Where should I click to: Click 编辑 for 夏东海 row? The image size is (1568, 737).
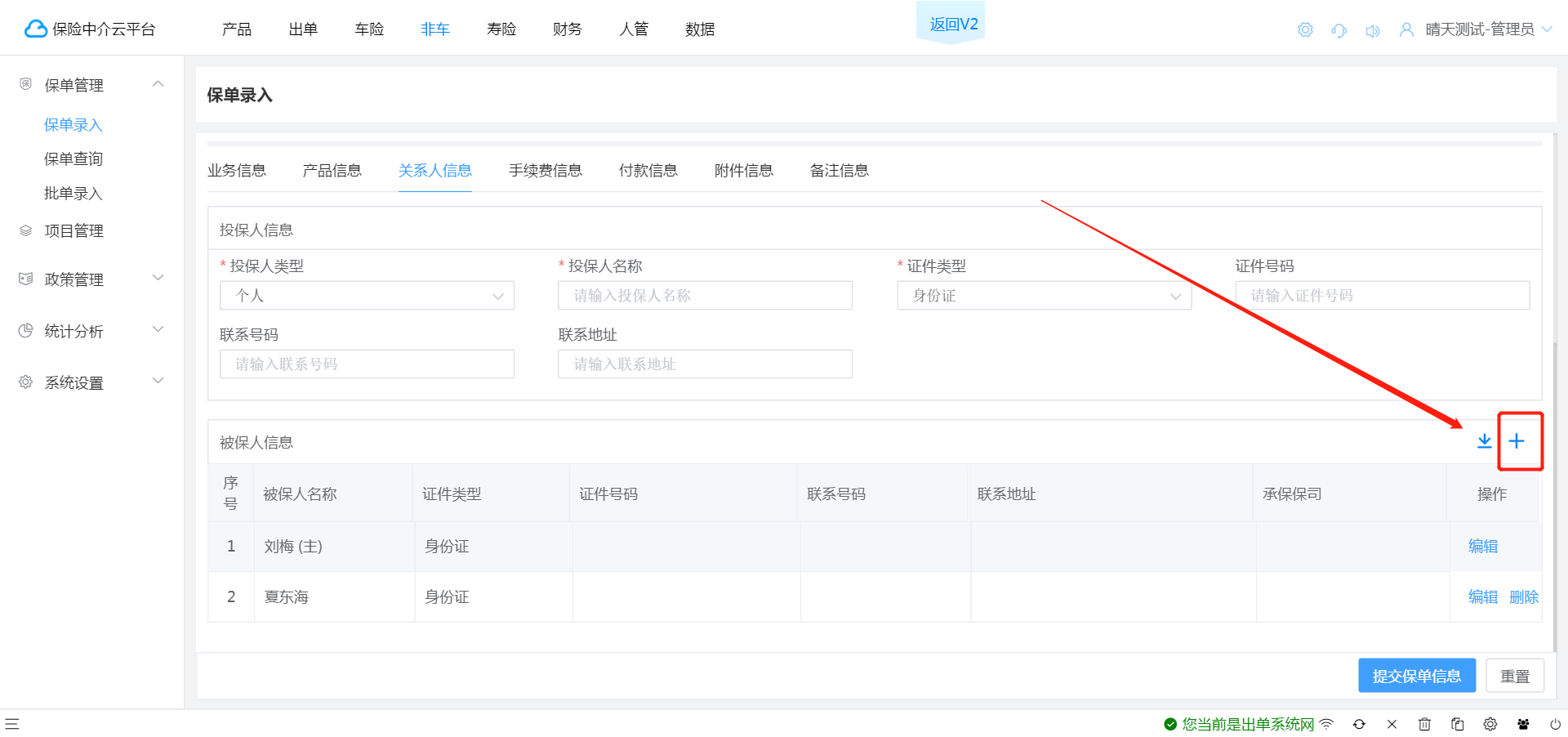(1483, 596)
